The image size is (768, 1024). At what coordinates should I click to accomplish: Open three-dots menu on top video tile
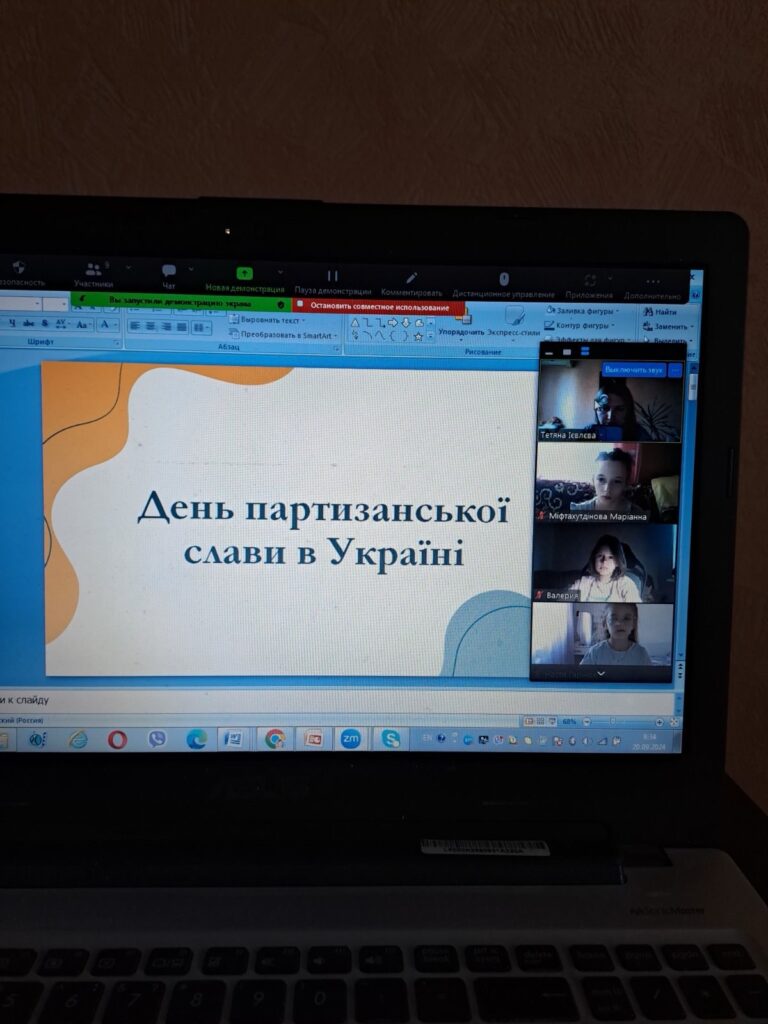pyautogui.click(x=675, y=370)
